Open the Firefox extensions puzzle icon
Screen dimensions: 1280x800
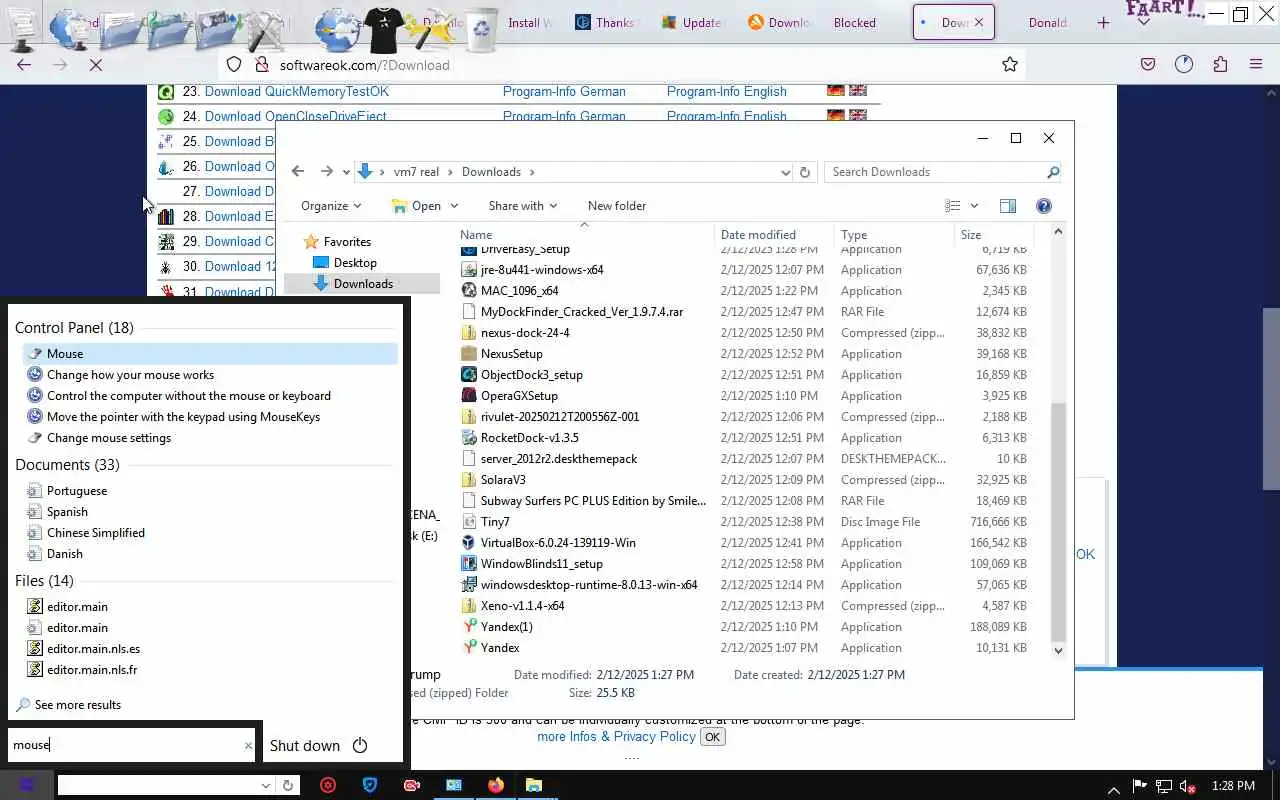point(1220,65)
